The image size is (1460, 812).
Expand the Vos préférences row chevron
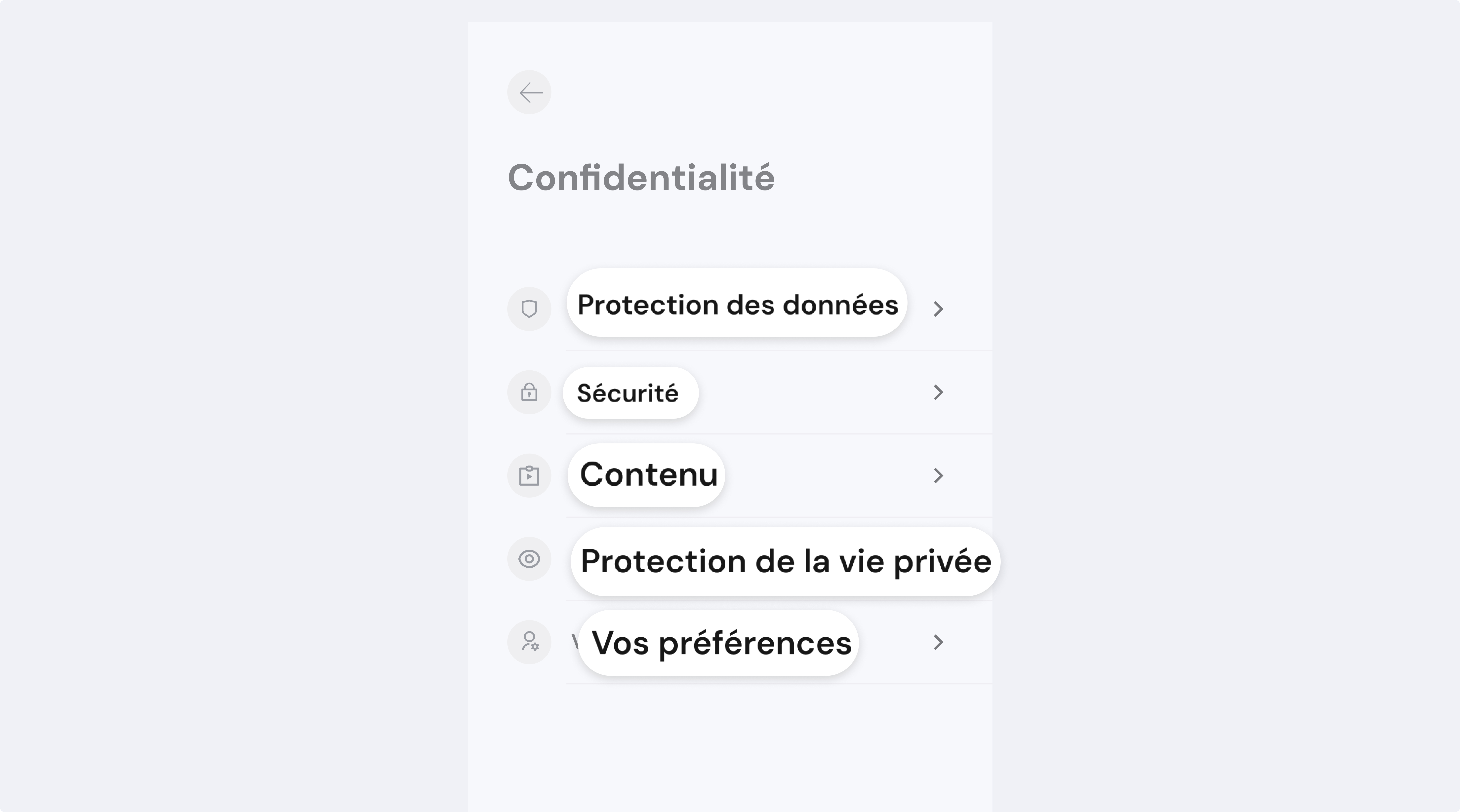[x=938, y=642]
